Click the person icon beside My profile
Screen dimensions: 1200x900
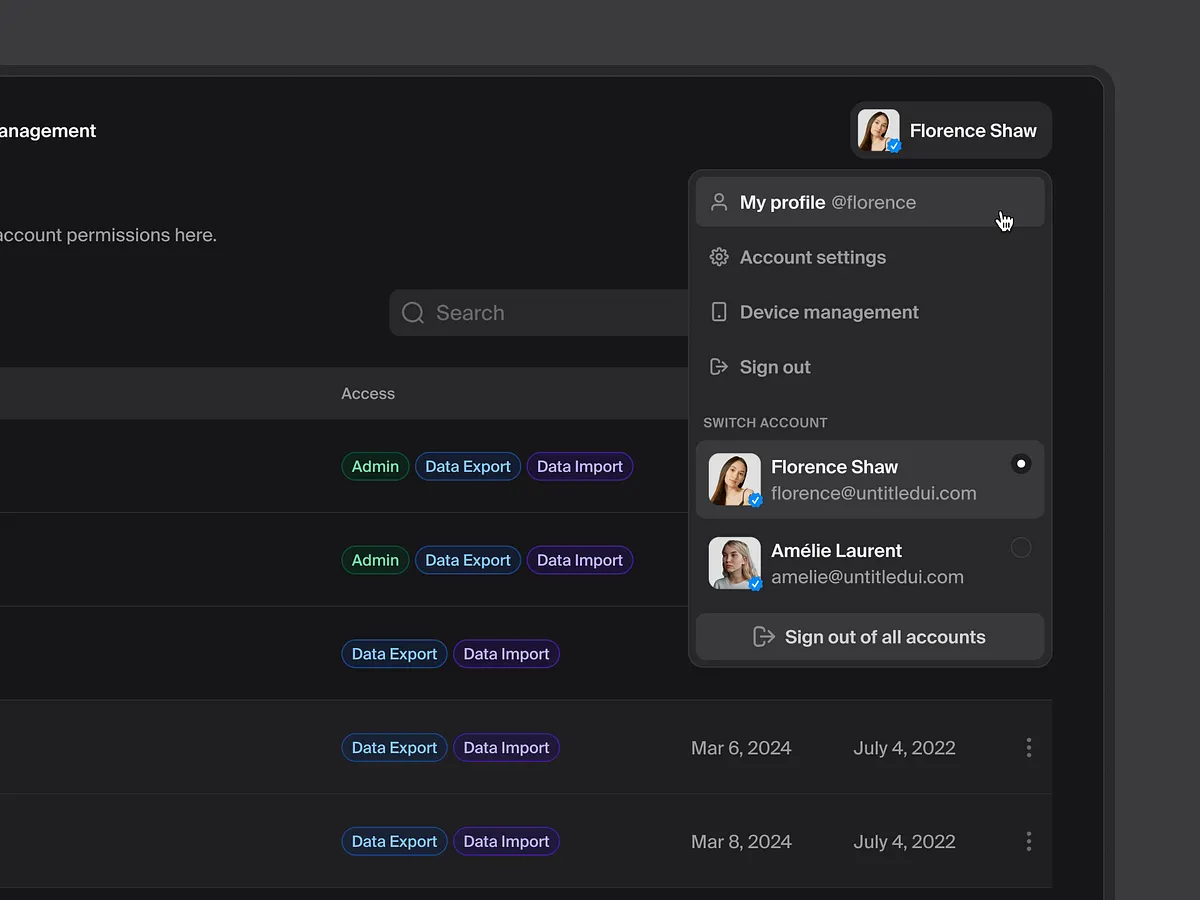point(718,201)
